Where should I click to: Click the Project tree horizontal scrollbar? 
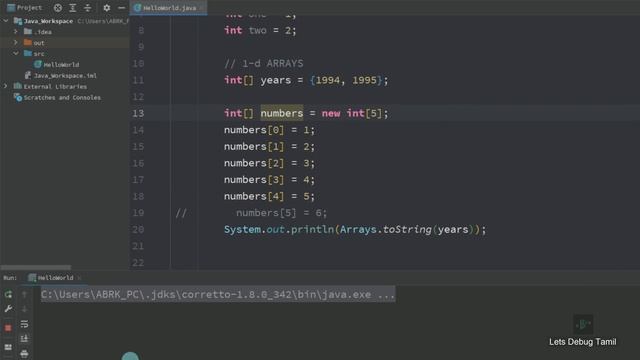click(36, 267)
